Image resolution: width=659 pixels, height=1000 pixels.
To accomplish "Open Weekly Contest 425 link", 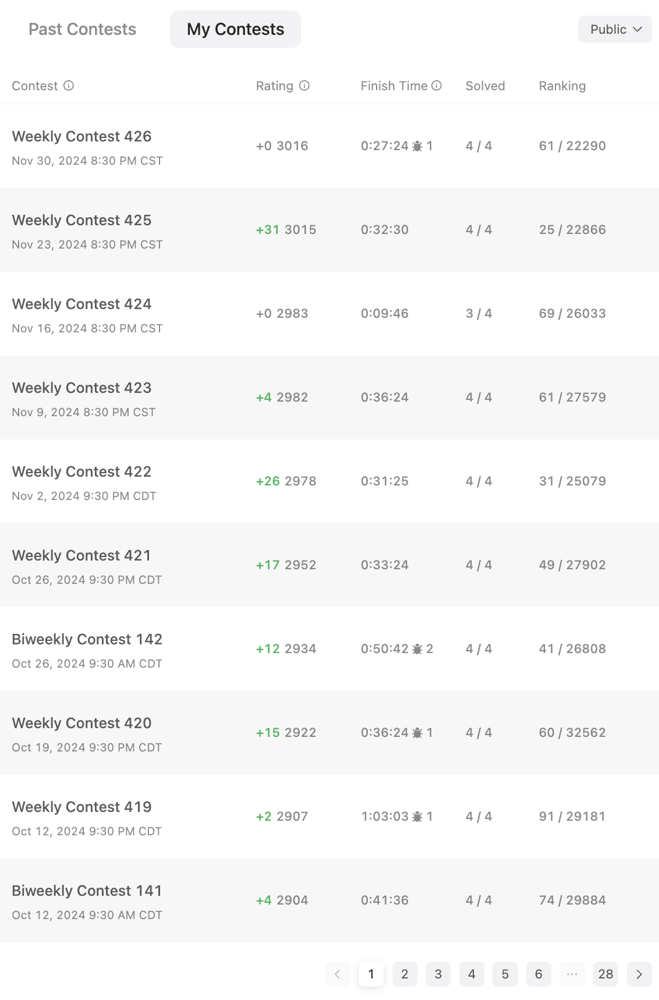I will 82,220.
